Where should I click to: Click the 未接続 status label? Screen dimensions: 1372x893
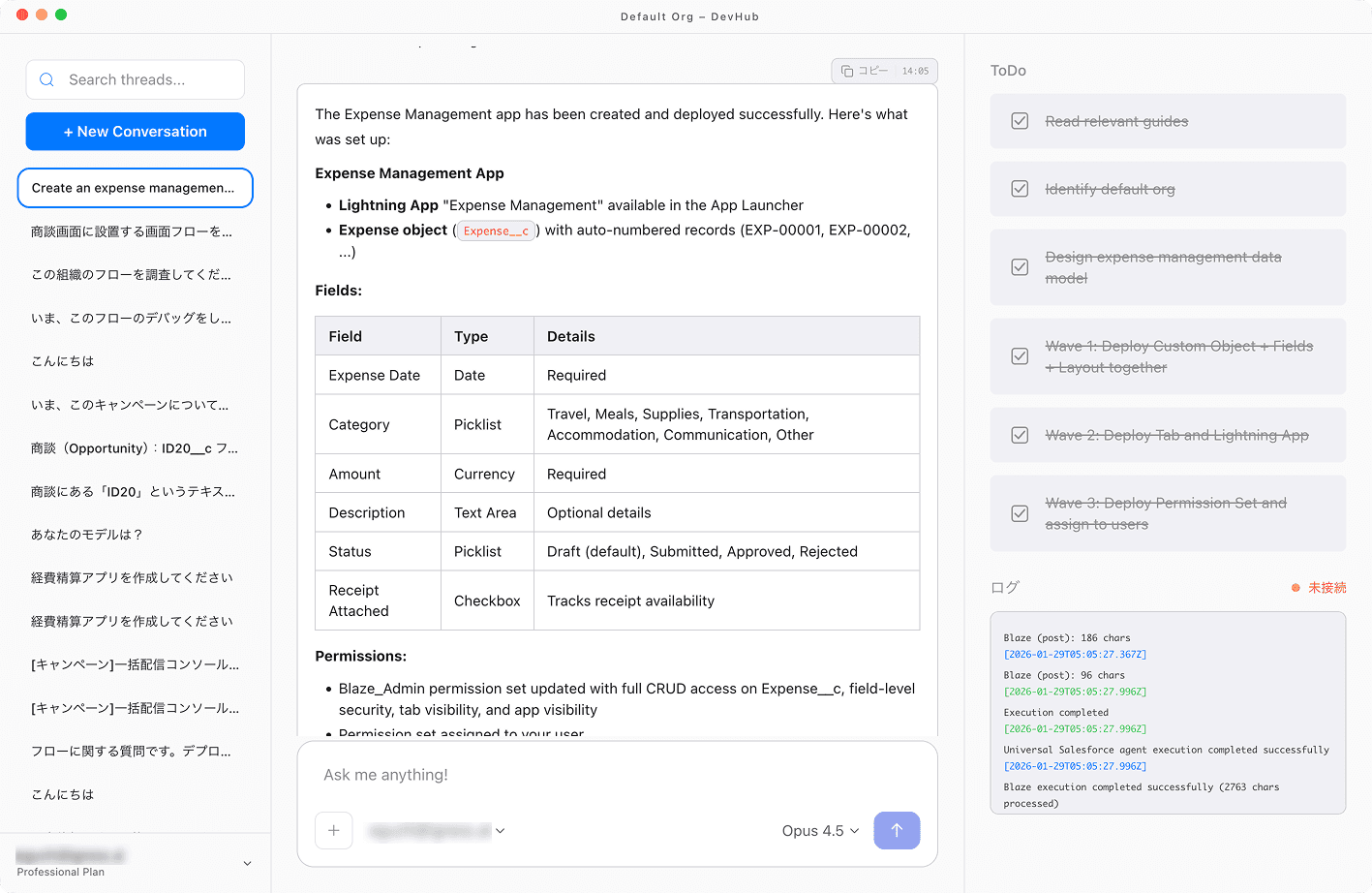[1327, 588]
